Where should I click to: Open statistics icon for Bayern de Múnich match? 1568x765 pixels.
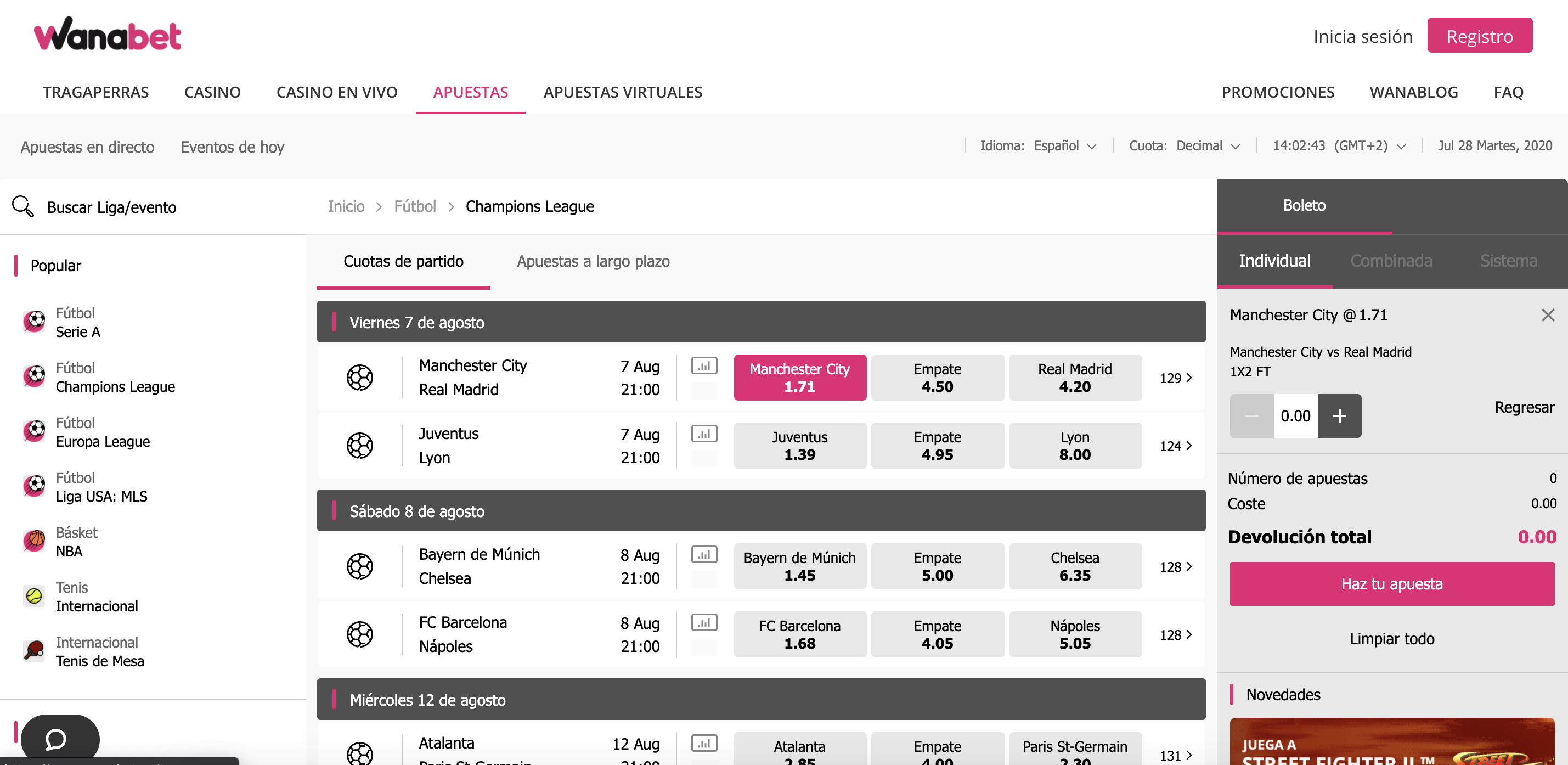(x=704, y=555)
